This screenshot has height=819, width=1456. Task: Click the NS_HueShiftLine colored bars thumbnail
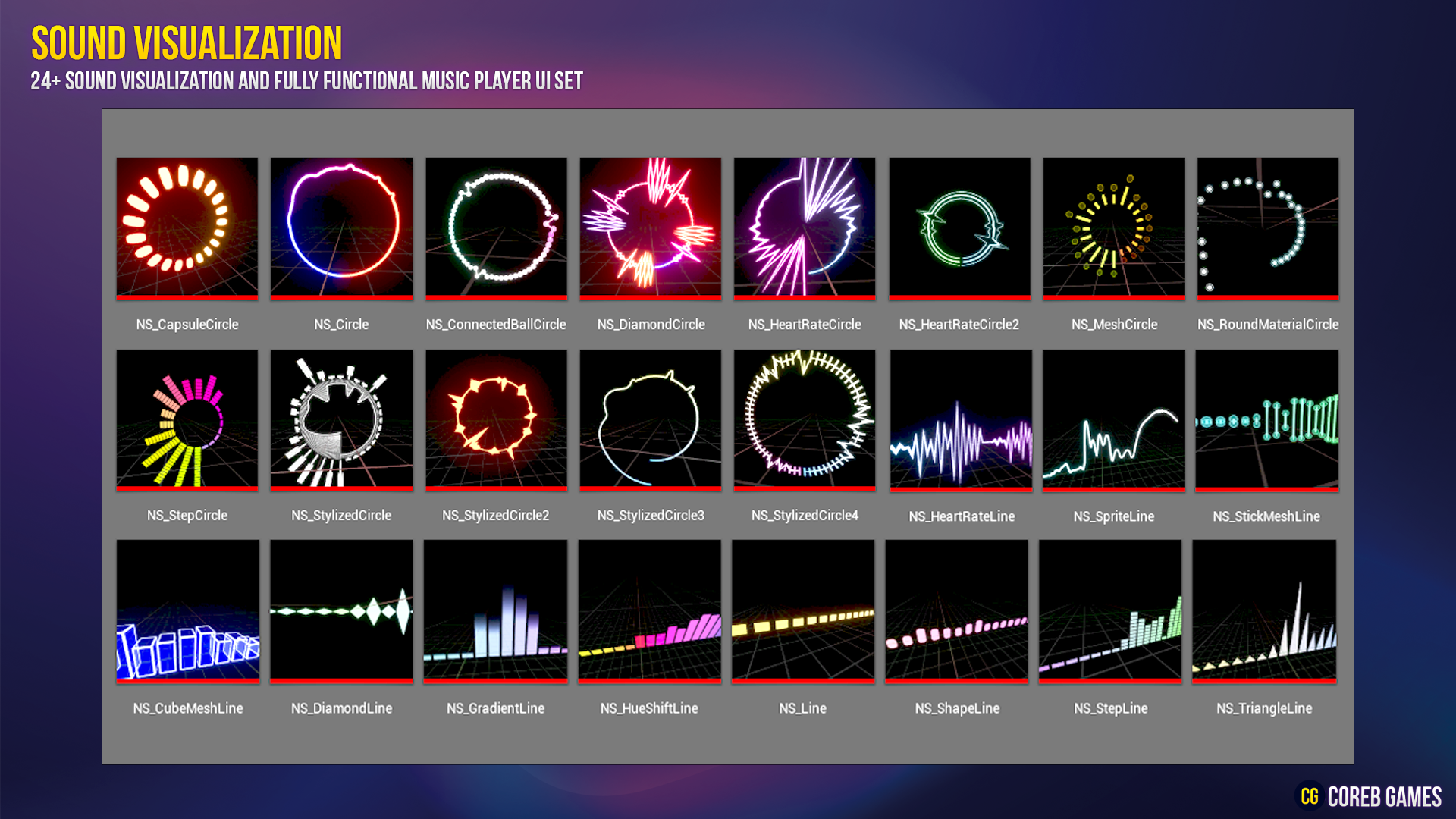tap(649, 610)
